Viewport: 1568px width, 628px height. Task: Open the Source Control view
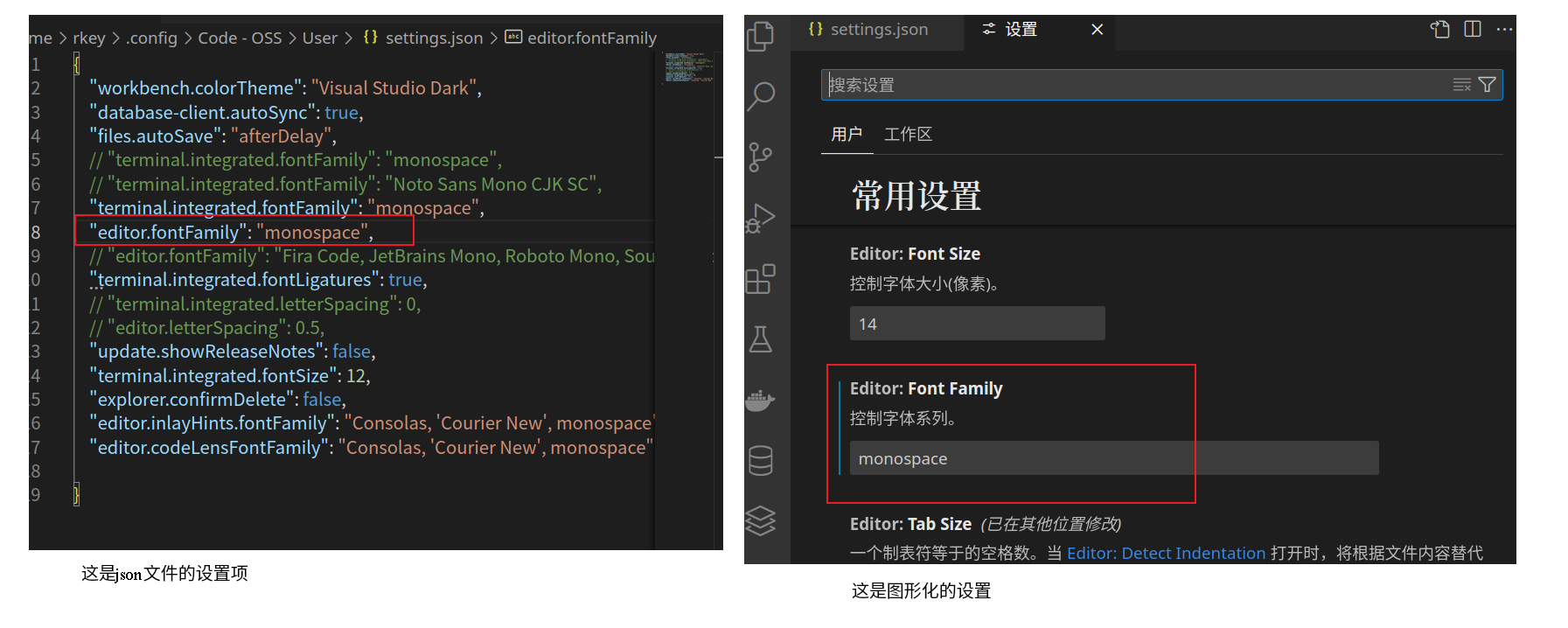[x=761, y=157]
